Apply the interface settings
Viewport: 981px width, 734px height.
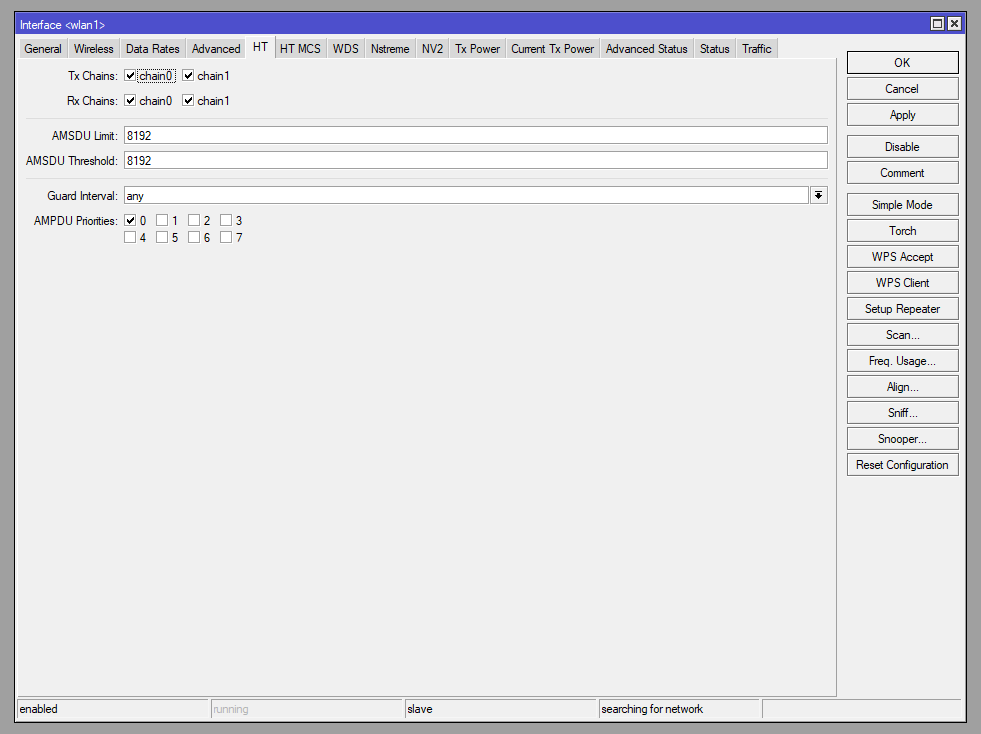[x=902, y=115]
